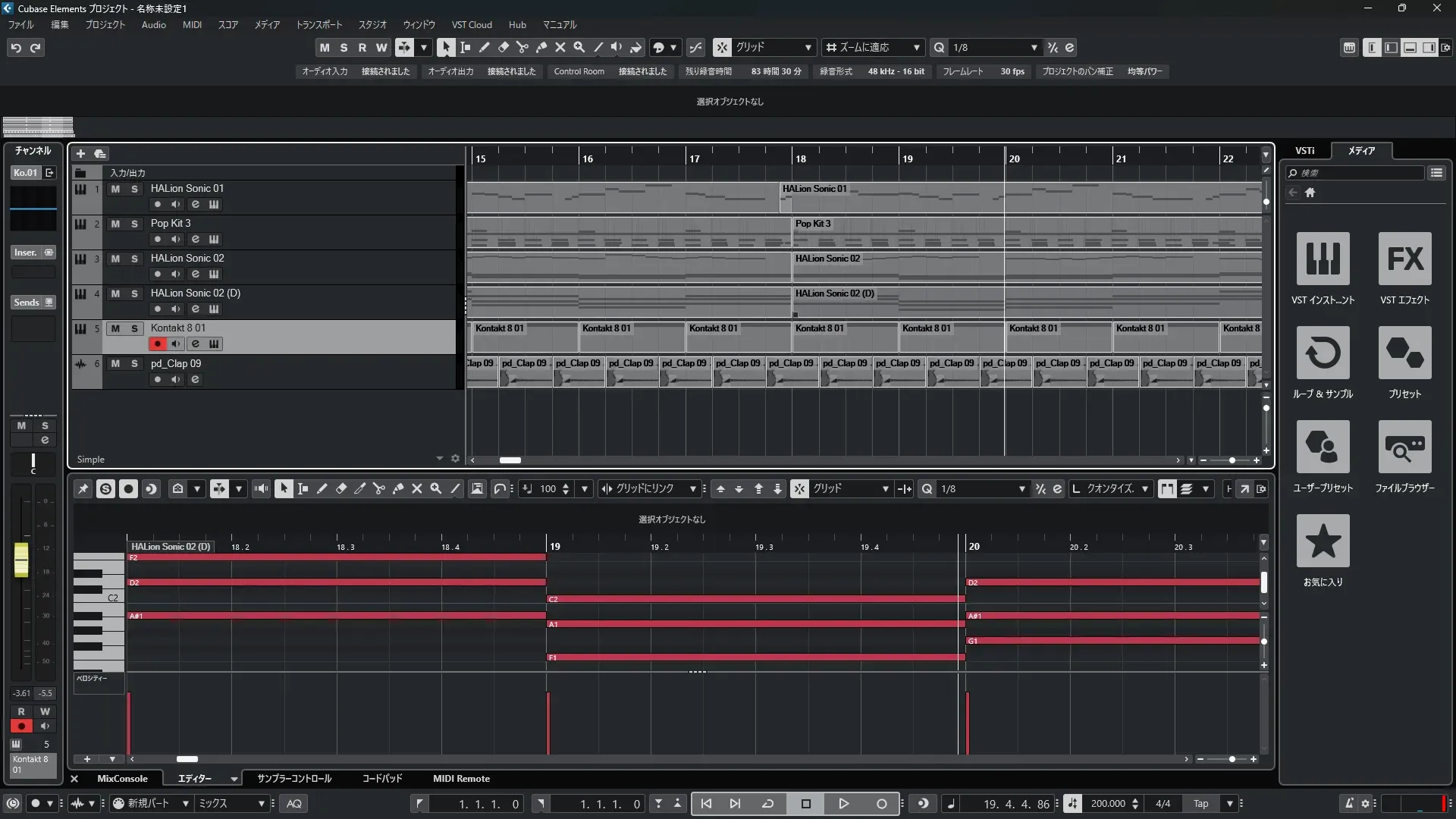Select the Glue tool in main toolbar
Viewport: 1456px width, 819px height.
coord(541,47)
